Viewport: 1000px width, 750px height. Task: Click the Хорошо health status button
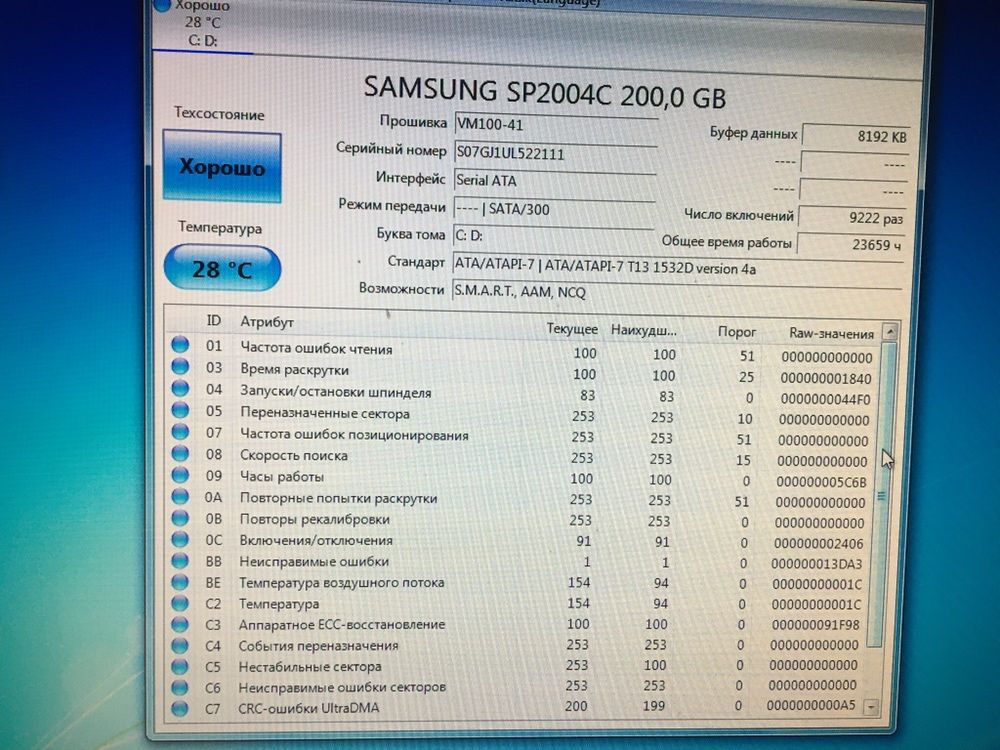pyautogui.click(x=221, y=166)
